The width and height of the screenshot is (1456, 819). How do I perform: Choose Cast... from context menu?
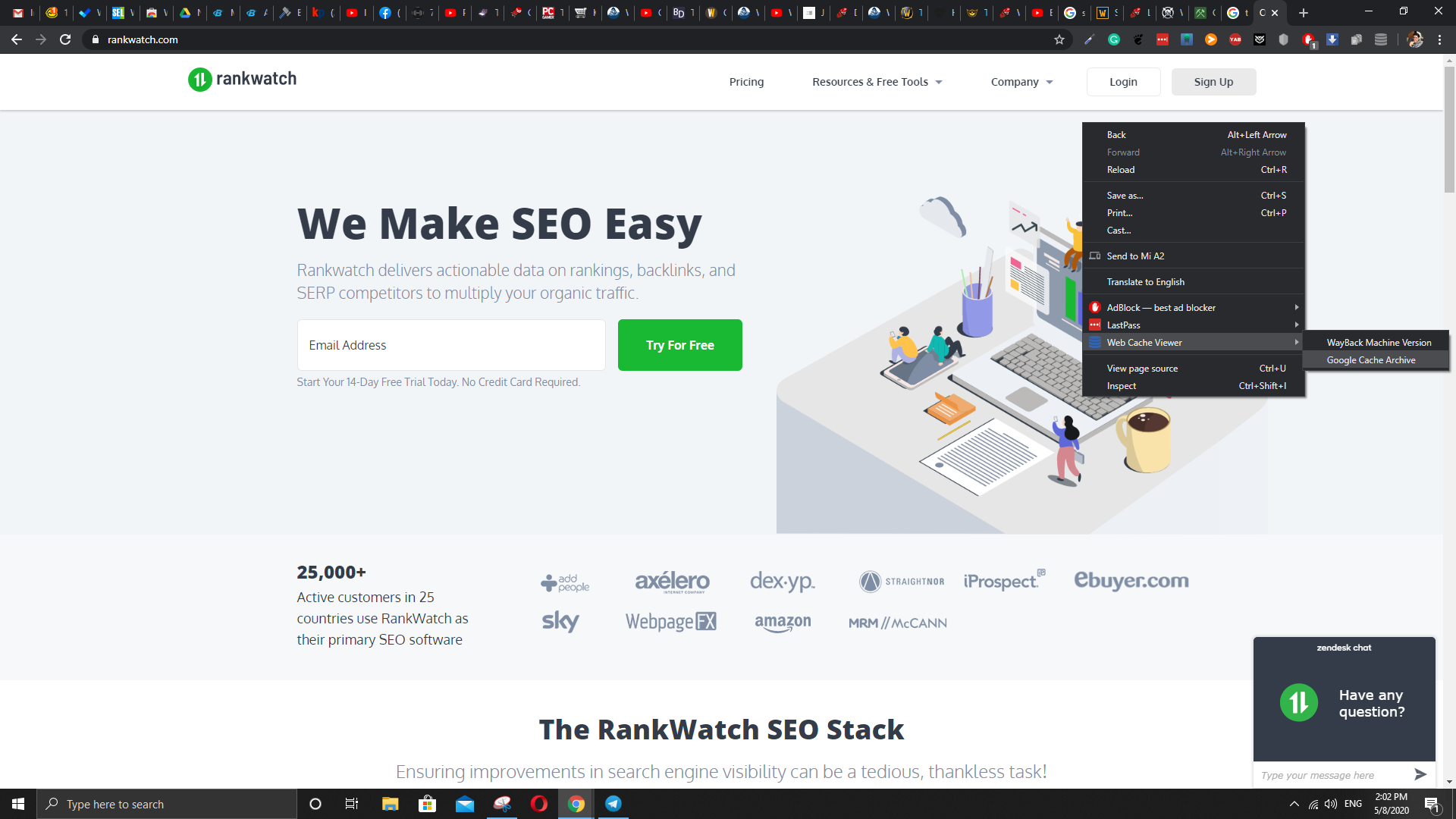(x=1194, y=231)
